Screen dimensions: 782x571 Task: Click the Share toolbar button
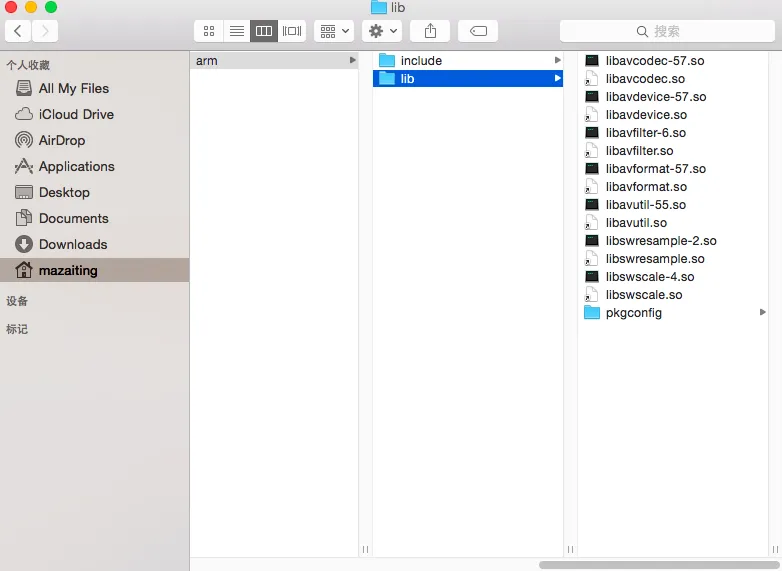430,31
